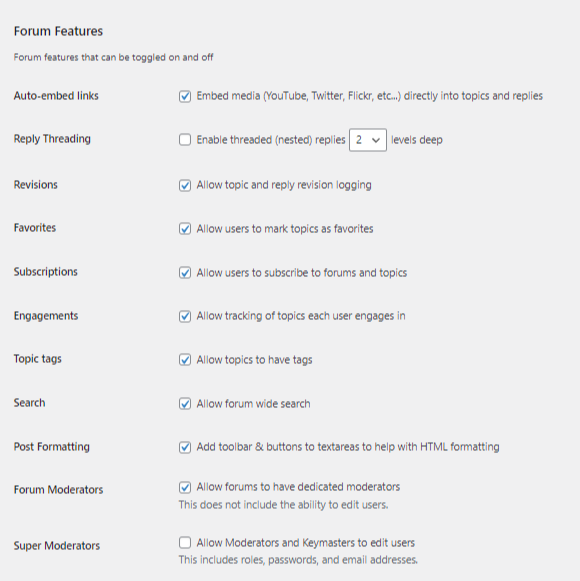
Task: Click the 'Enable threaded (nested) replies' label text
Action: point(271,140)
